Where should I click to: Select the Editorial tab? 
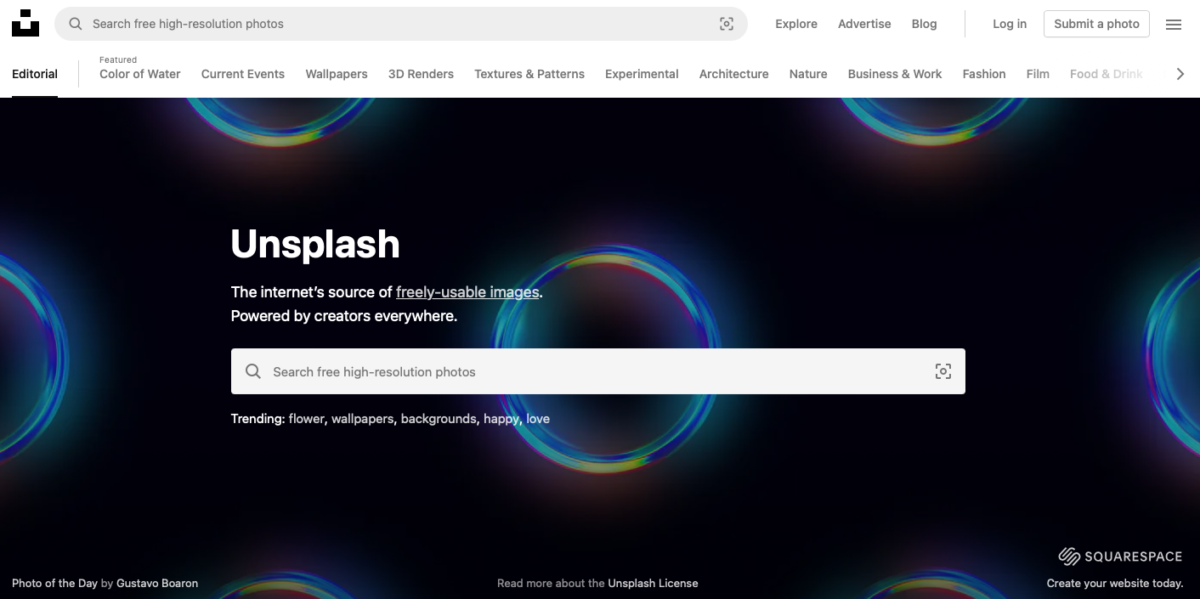pos(35,74)
